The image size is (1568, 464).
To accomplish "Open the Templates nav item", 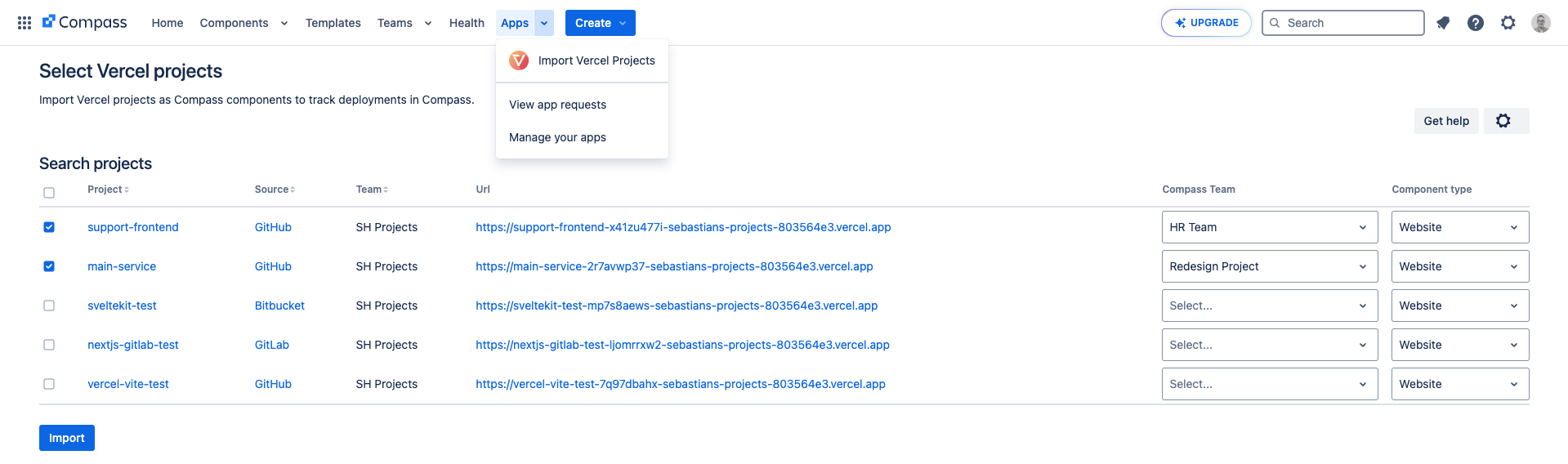I will click(333, 23).
